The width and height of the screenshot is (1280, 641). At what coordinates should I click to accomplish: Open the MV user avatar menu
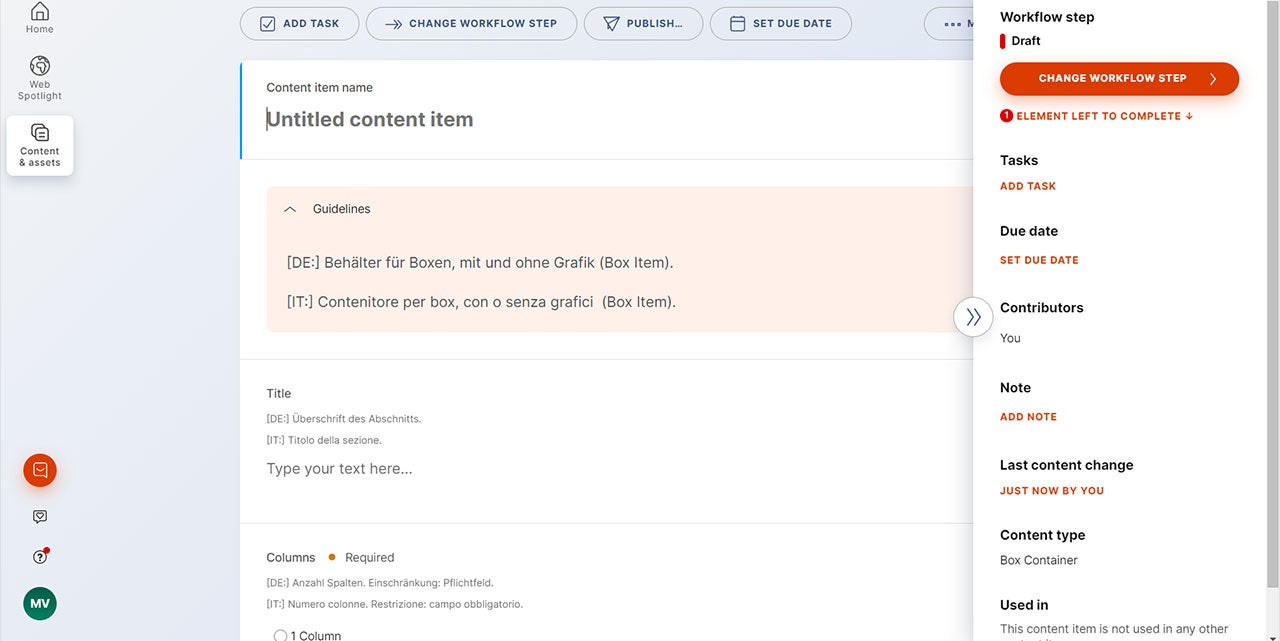40,604
